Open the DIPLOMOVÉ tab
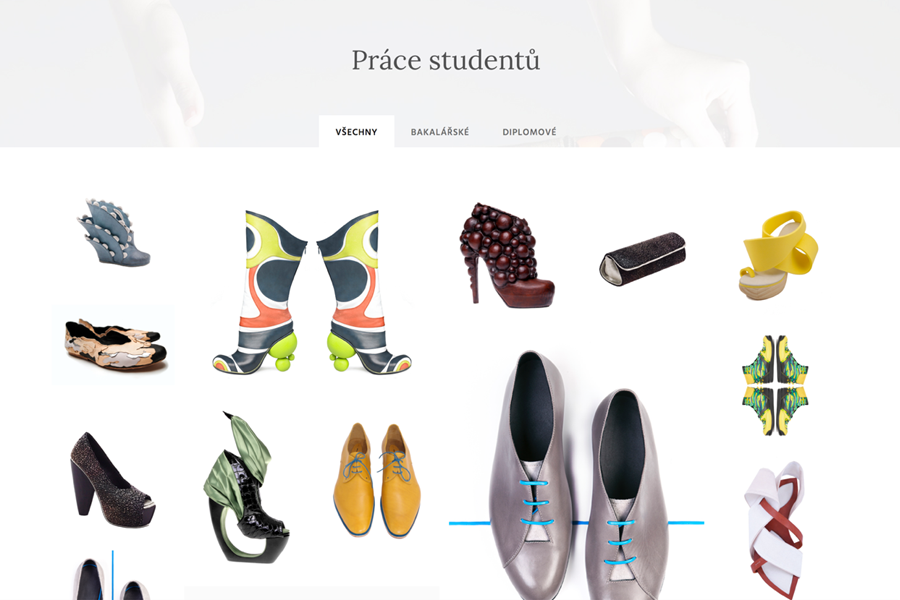 (x=529, y=131)
